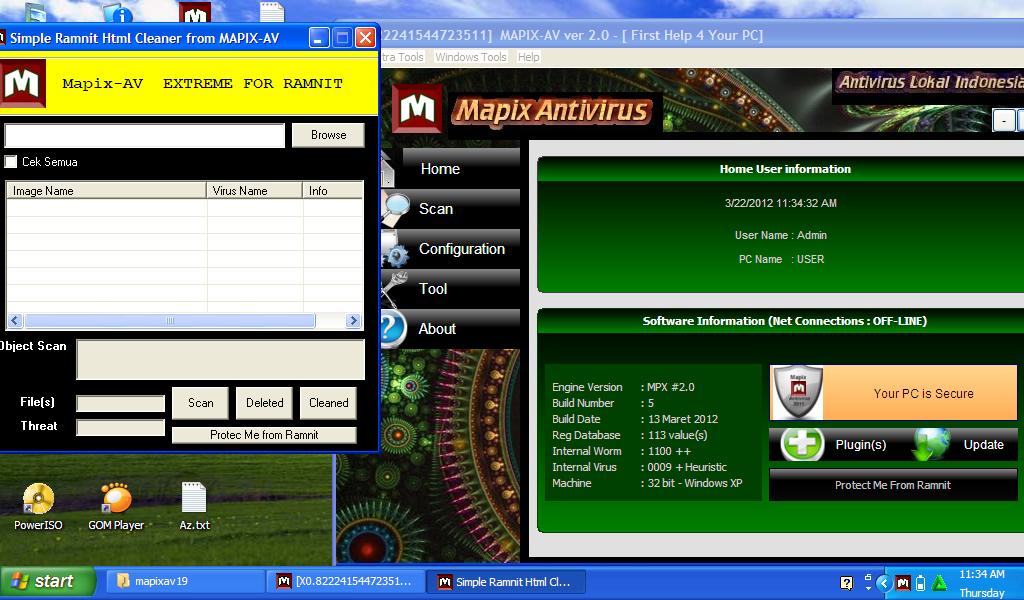This screenshot has width=1024, height=600.
Task: Click the 'User Name : Admin' text
Action: coord(780,235)
